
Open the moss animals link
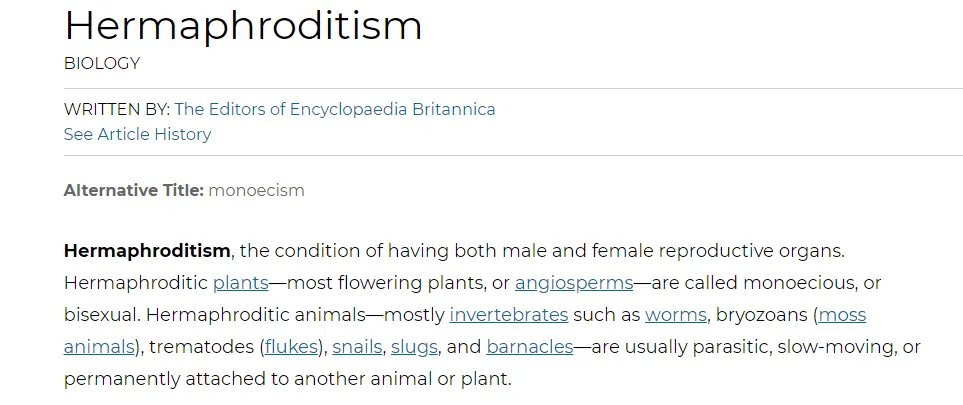pos(842,315)
